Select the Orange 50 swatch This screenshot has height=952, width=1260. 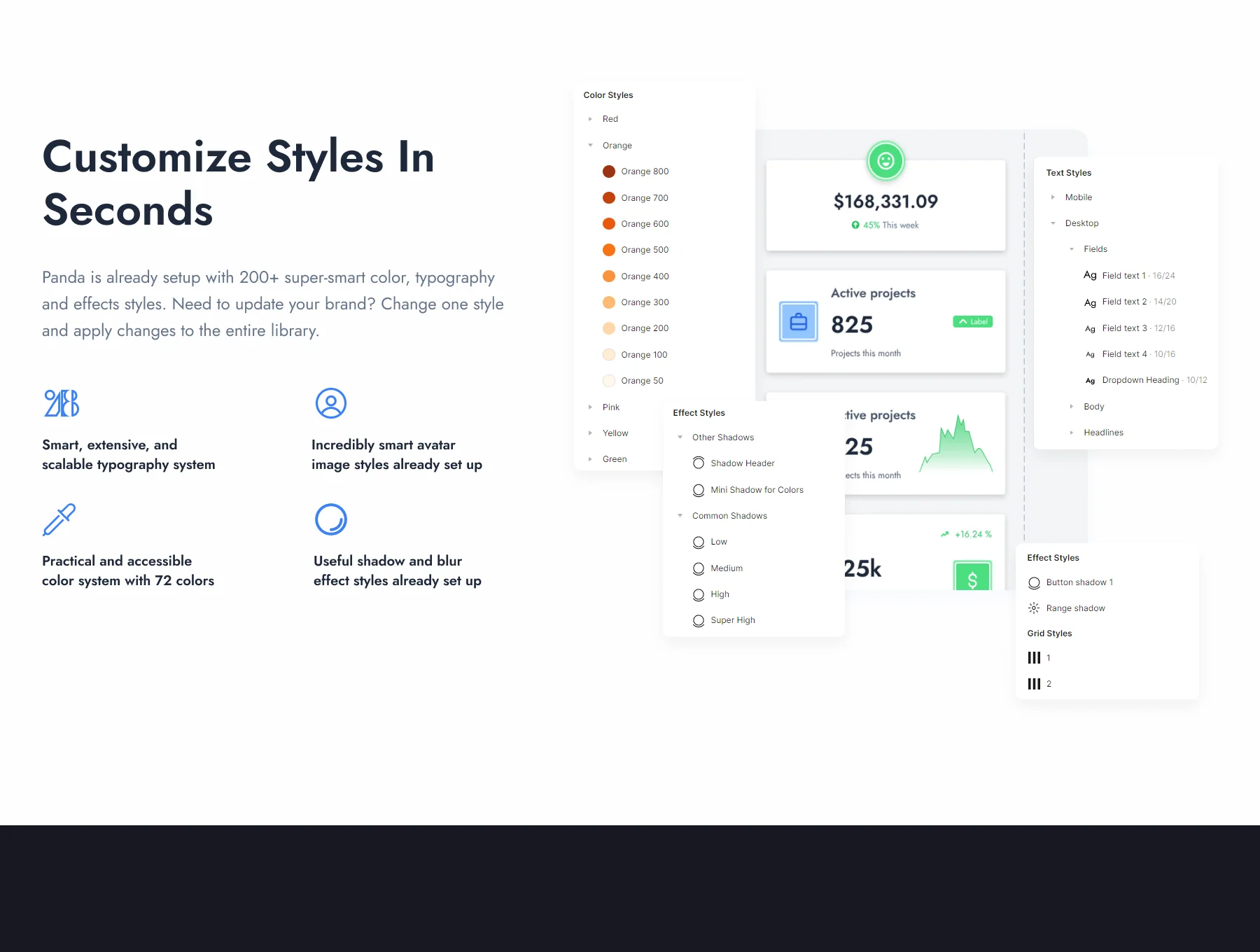[609, 381]
